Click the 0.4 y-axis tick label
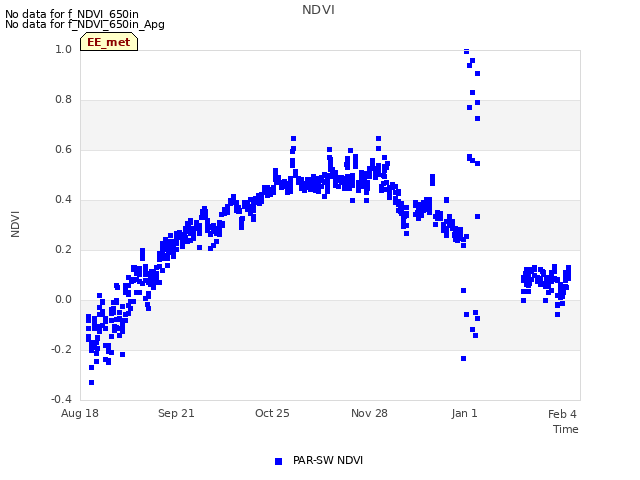 point(63,200)
